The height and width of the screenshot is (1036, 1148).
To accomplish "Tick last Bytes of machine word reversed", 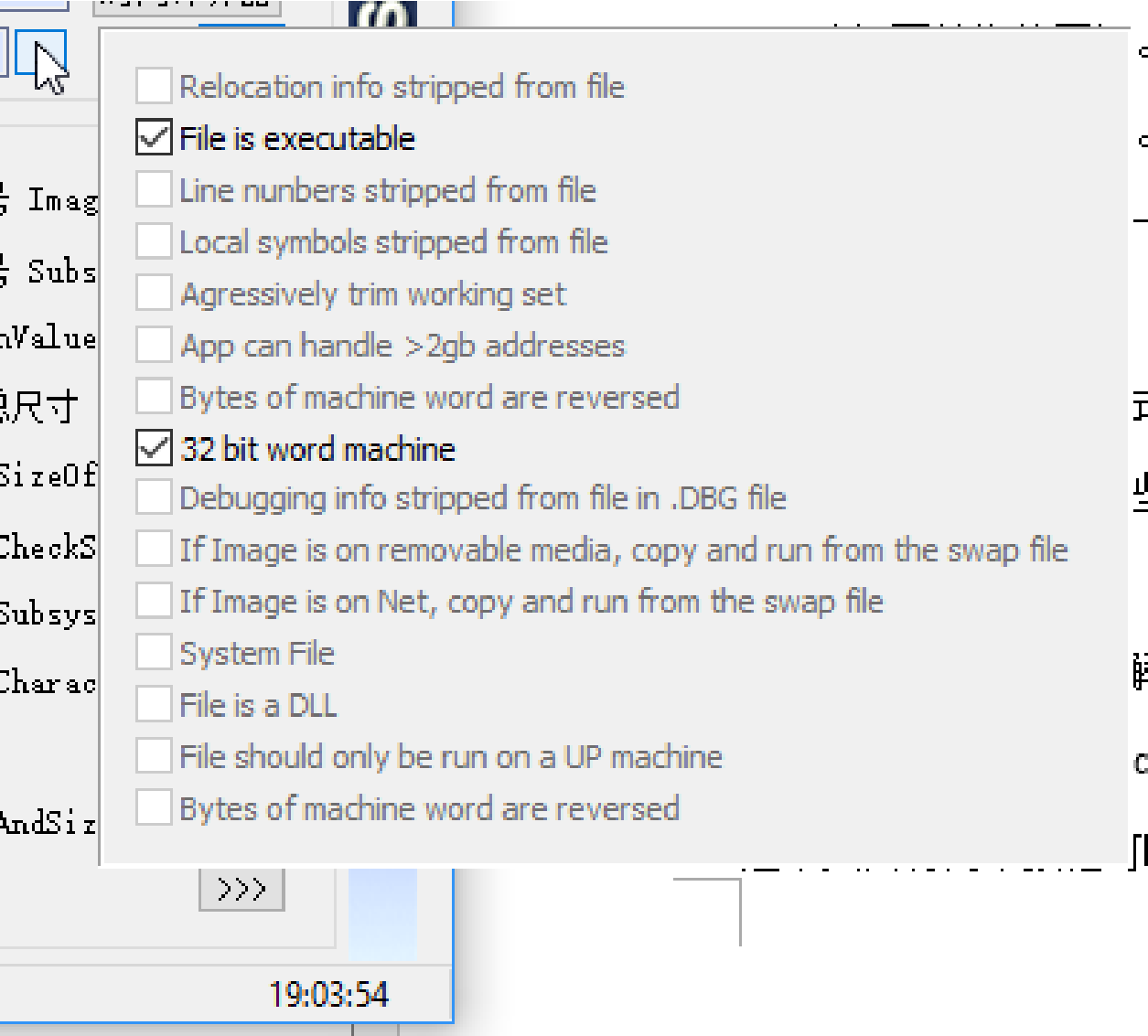I will click(x=154, y=808).
